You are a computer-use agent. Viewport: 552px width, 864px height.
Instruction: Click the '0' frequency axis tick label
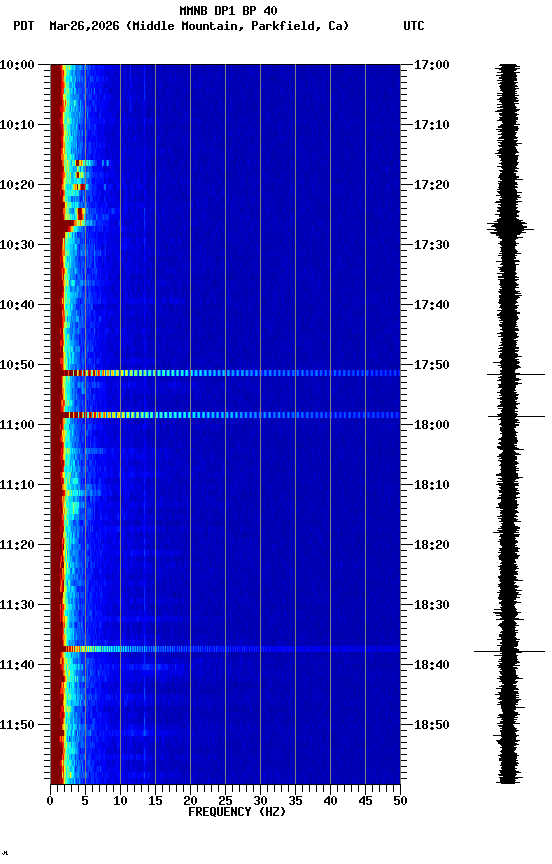(x=51, y=801)
